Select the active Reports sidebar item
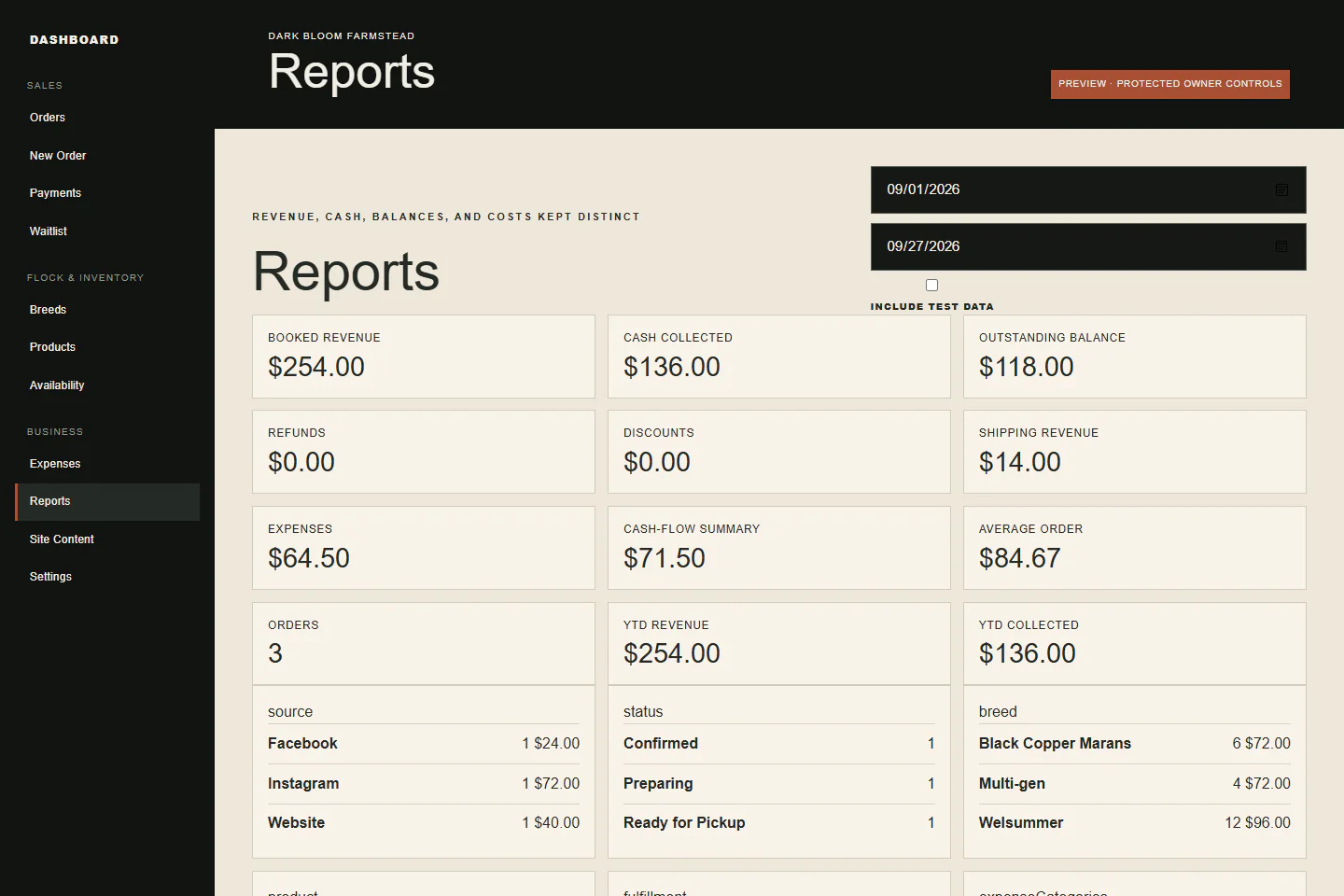Screen dimensions: 1344x896 [x=107, y=501]
